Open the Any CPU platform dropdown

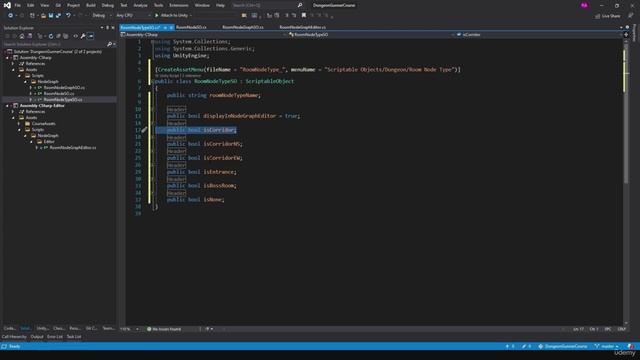(x=133, y=16)
